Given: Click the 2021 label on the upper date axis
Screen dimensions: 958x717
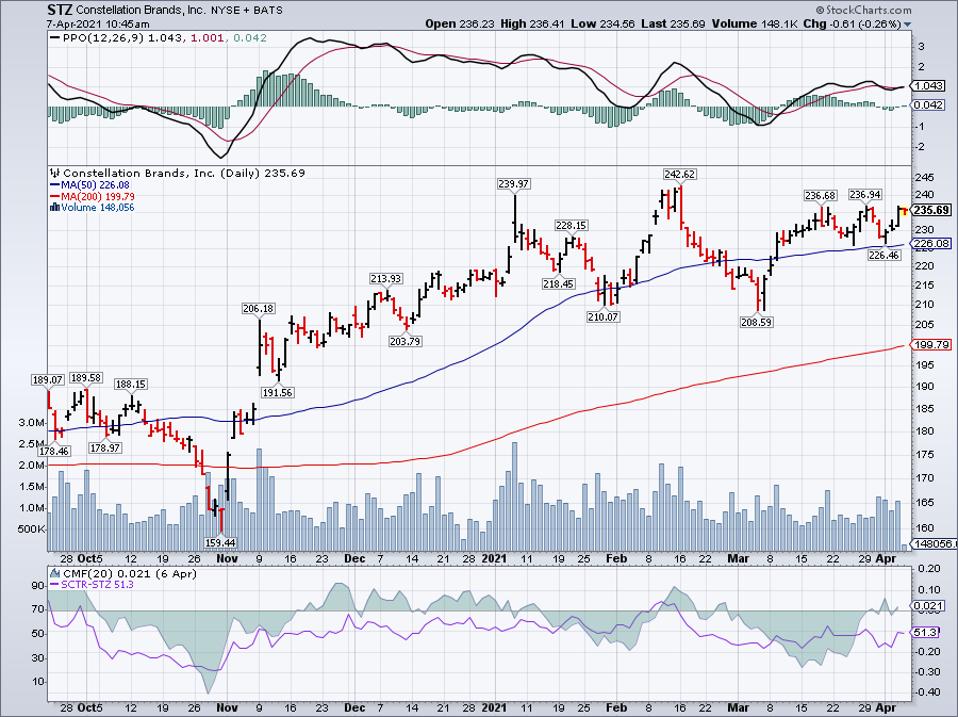Looking at the screenshot, I should (494, 558).
